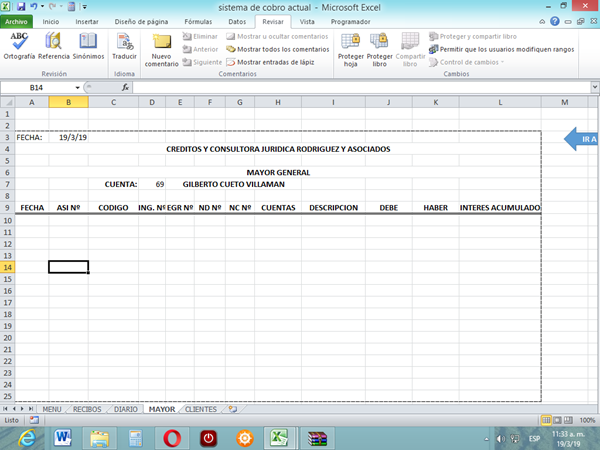Open the Referencia research tool
The width and height of the screenshot is (600, 450).
tap(54, 45)
